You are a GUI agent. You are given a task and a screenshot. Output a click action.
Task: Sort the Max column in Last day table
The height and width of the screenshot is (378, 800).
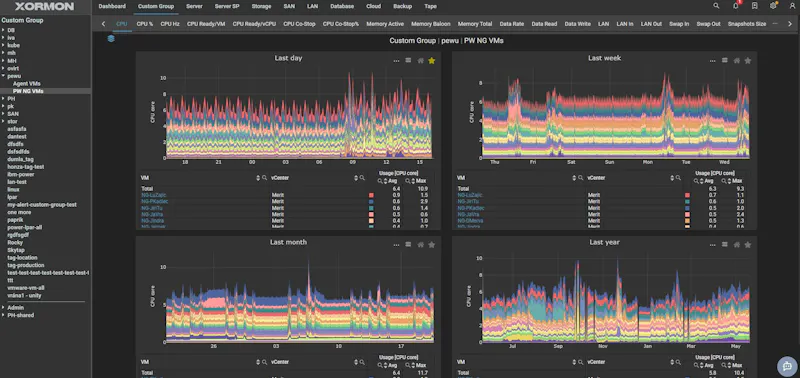pos(414,181)
